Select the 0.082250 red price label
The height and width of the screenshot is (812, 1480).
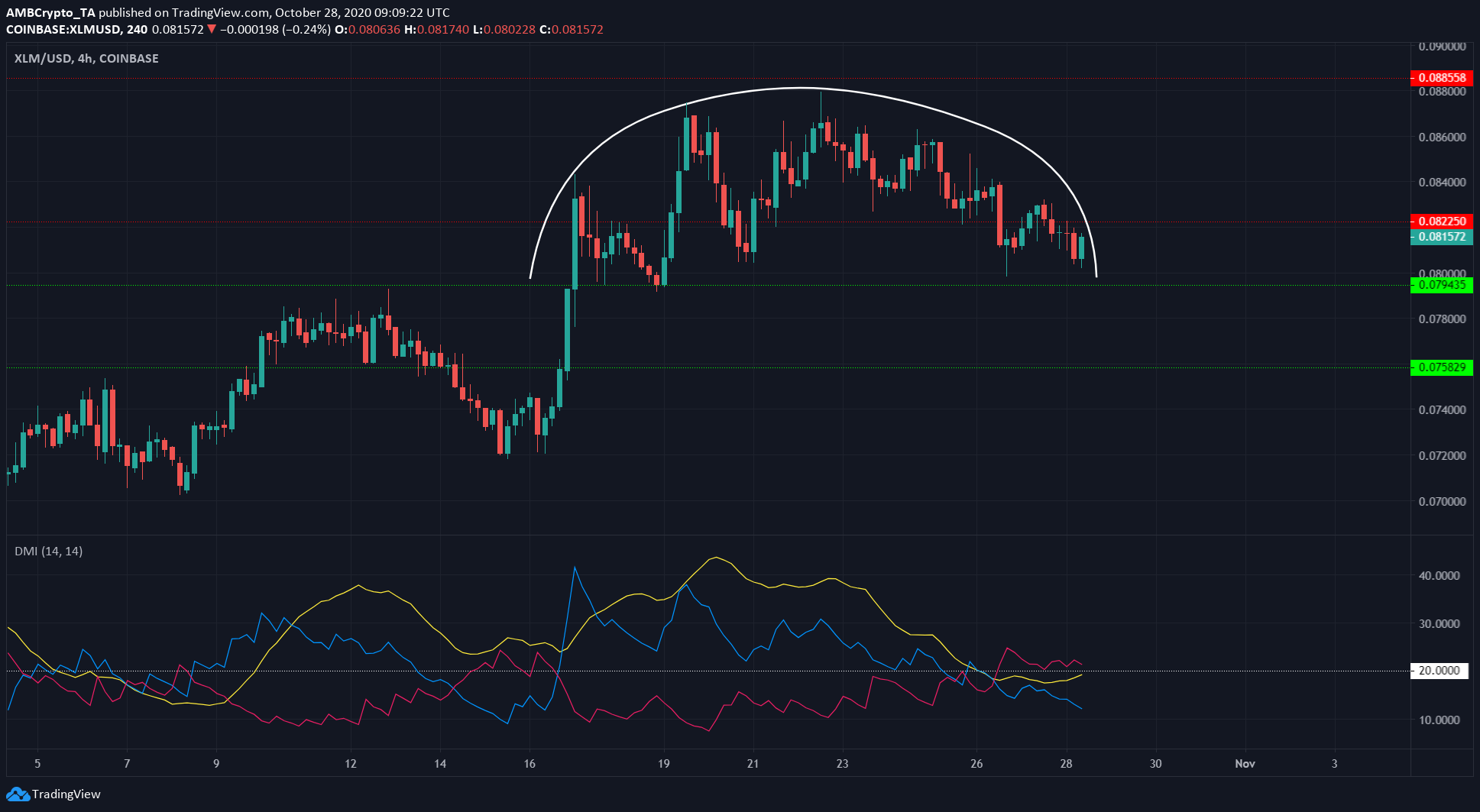(1441, 222)
